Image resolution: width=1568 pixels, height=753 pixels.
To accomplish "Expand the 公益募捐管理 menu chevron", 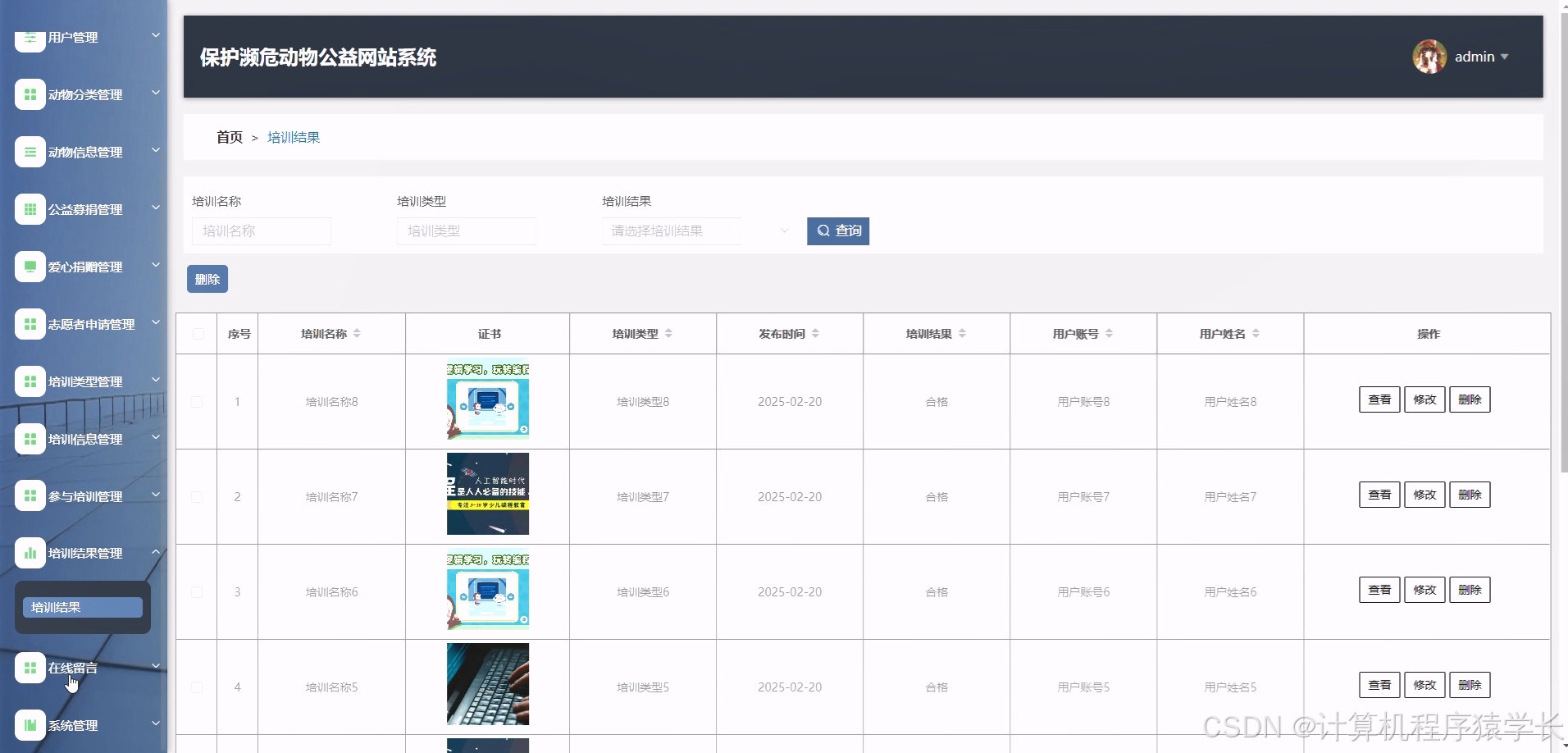I will pos(156,208).
